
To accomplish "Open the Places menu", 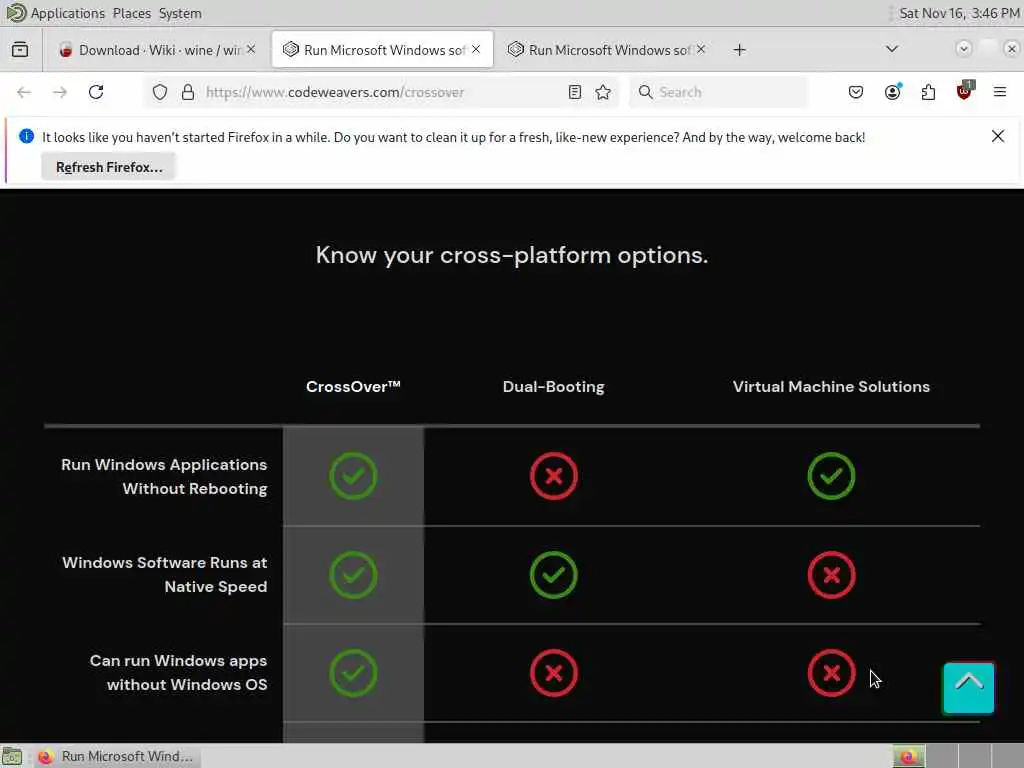I will [x=131, y=13].
